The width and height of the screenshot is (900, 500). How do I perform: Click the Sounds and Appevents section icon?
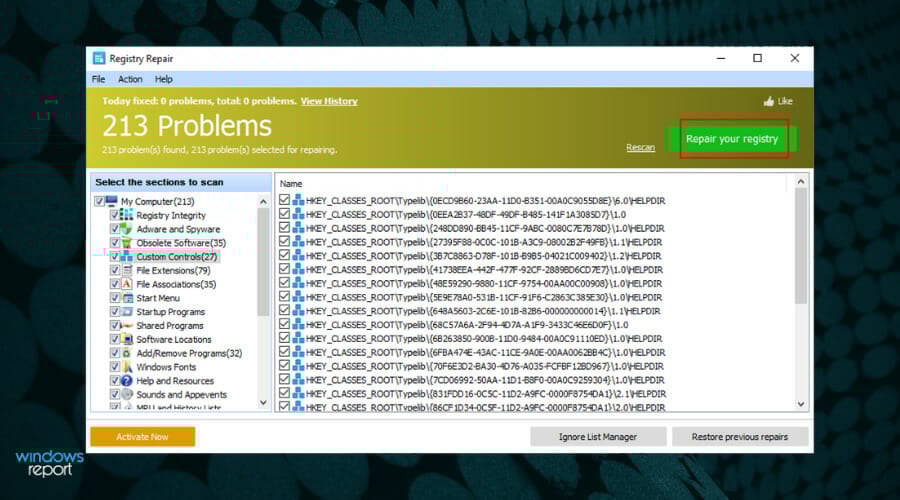pos(126,394)
